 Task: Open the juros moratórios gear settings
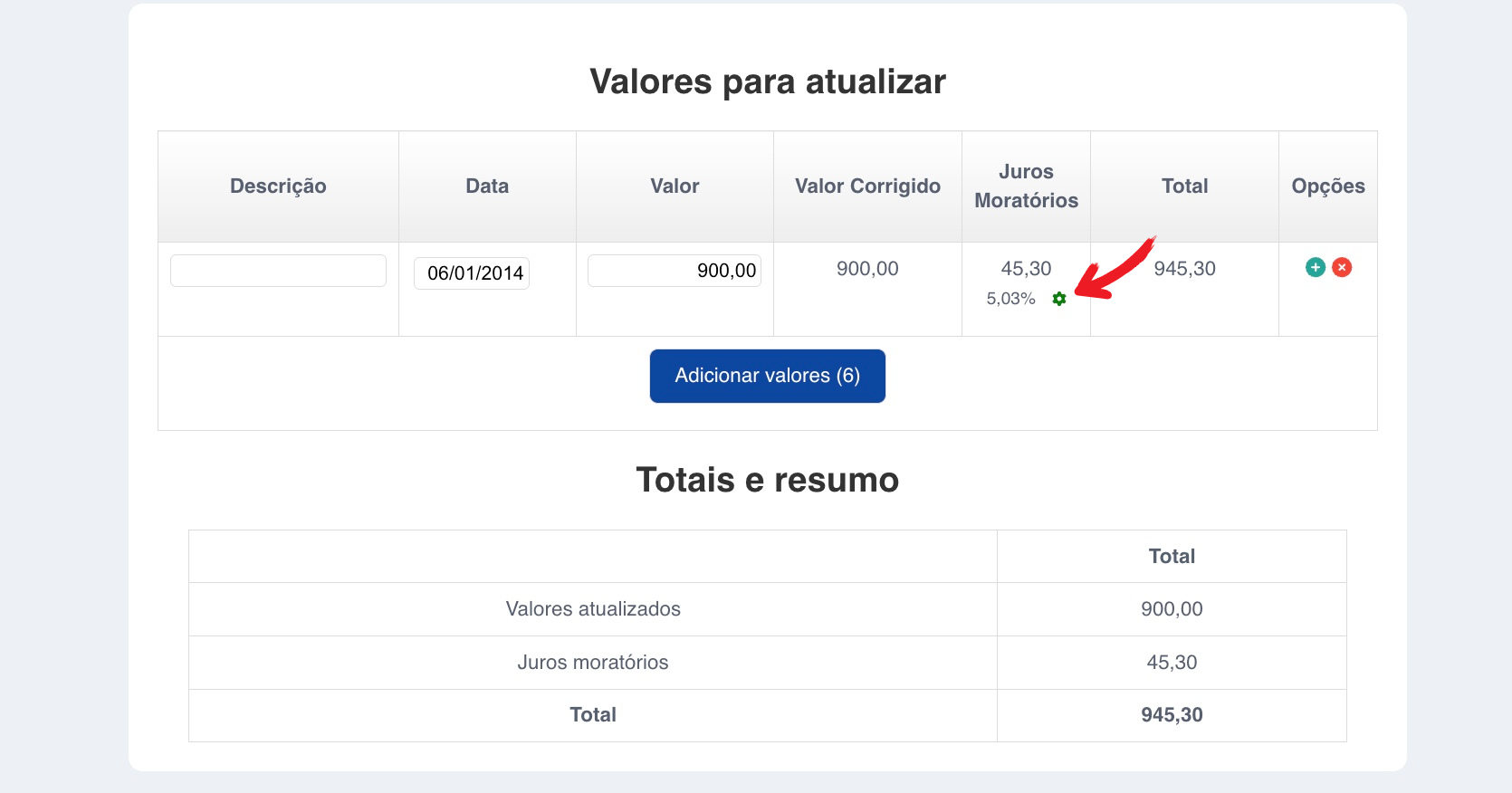click(1059, 299)
